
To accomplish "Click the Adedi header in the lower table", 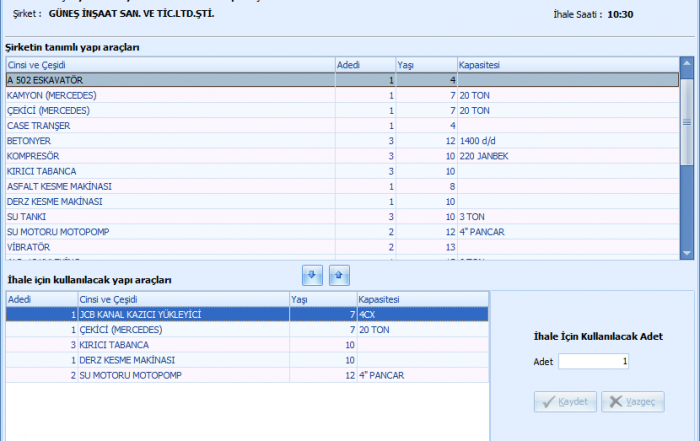I will [x=41, y=298].
